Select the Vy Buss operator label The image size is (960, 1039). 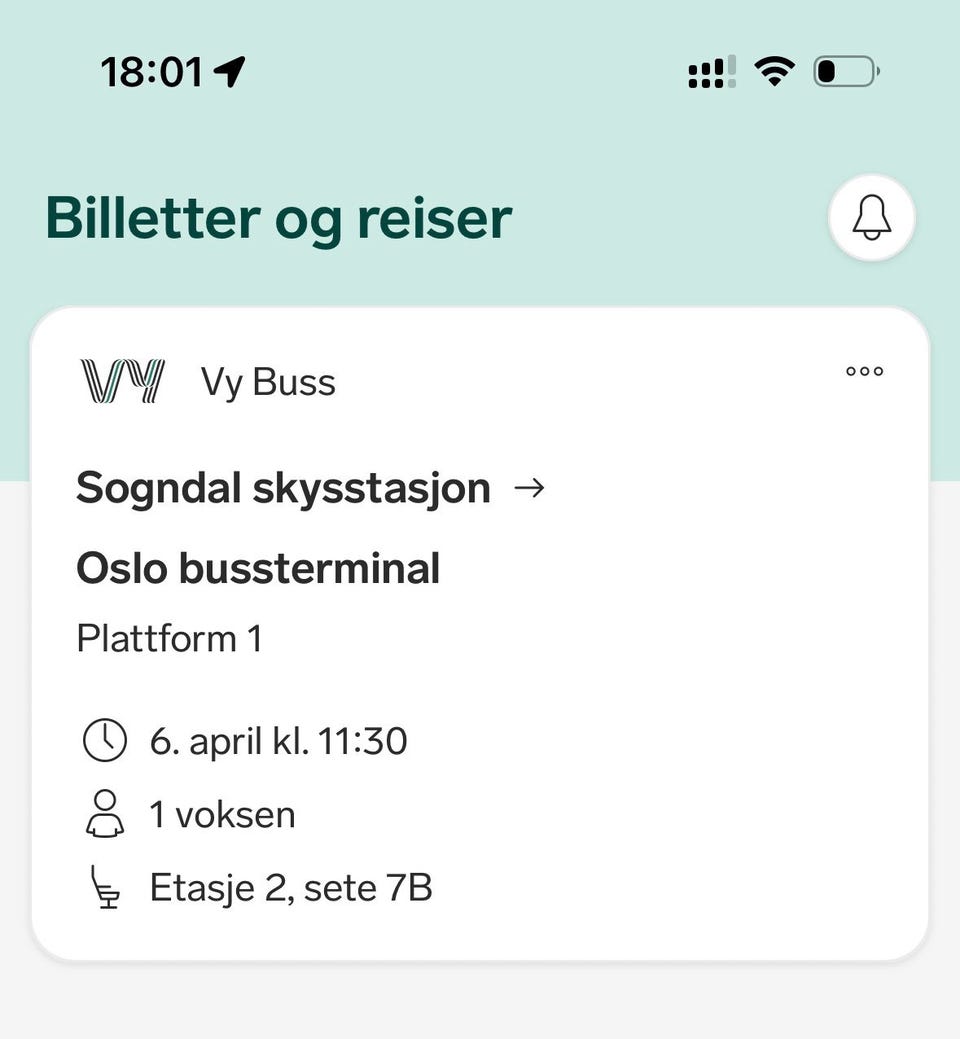point(268,382)
